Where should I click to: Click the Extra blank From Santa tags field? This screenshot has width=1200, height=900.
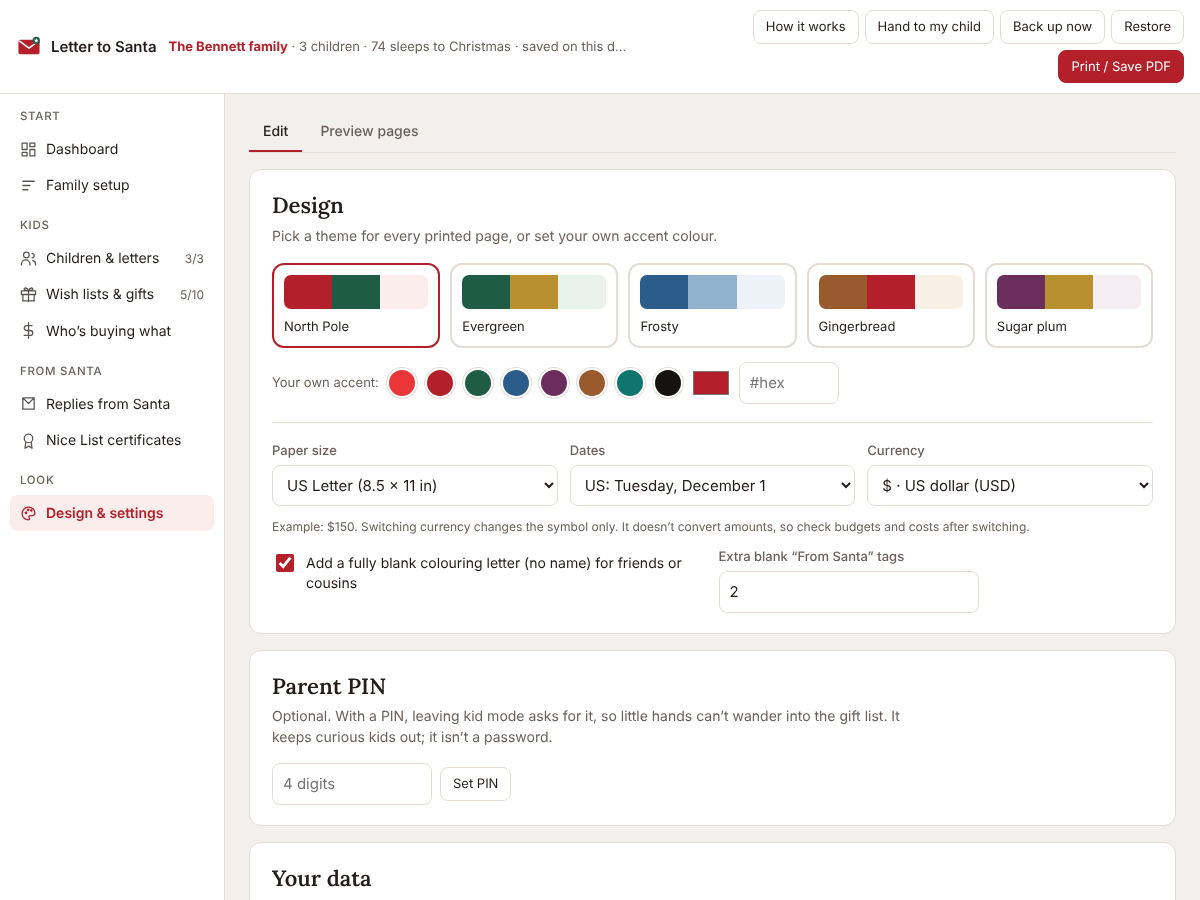[849, 592]
